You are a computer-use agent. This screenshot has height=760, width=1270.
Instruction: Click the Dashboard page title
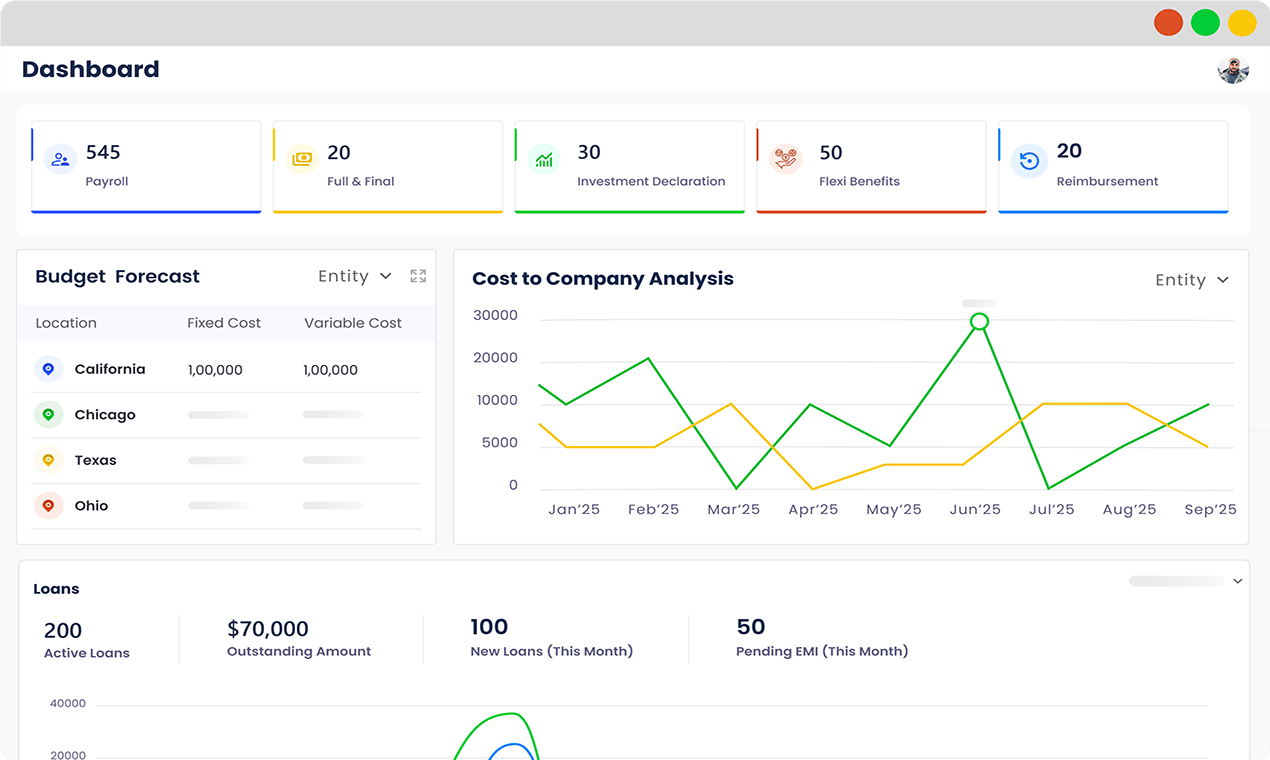point(91,69)
